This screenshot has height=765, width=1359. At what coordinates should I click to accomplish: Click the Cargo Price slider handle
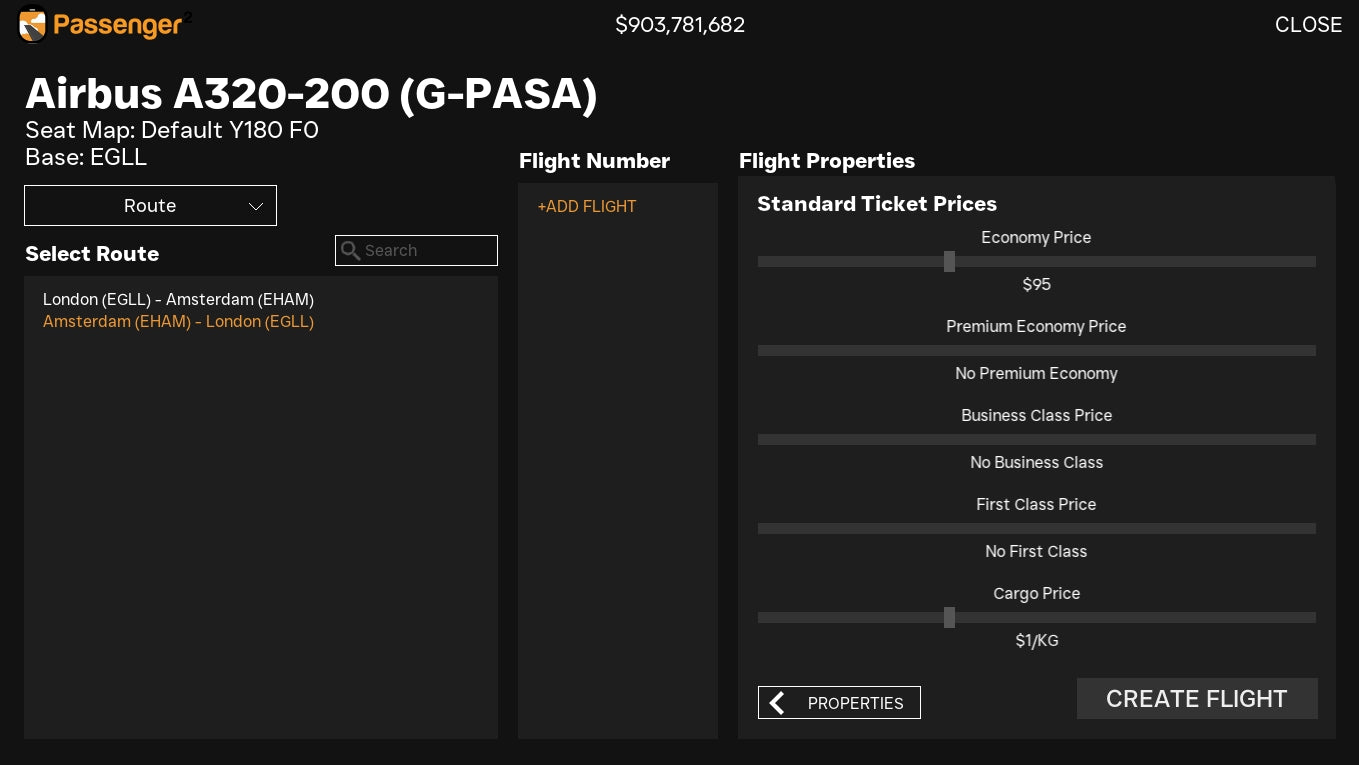[949, 618]
